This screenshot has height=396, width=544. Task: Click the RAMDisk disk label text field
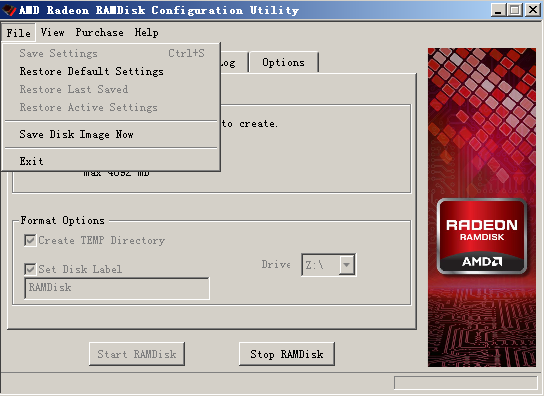point(117,288)
